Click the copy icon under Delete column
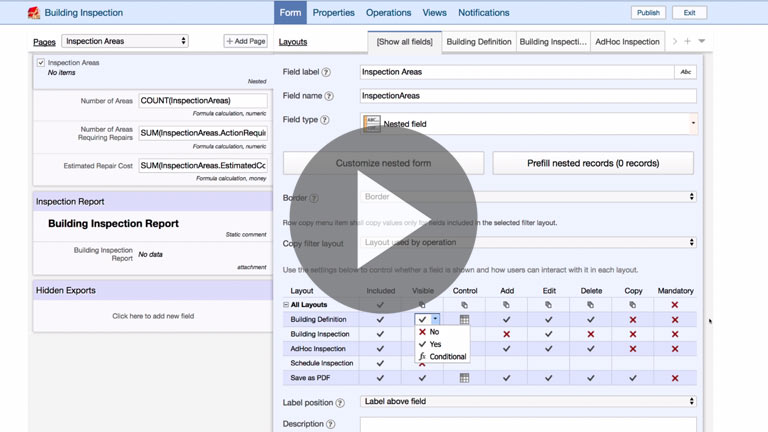The image size is (768, 432). point(591,304)
